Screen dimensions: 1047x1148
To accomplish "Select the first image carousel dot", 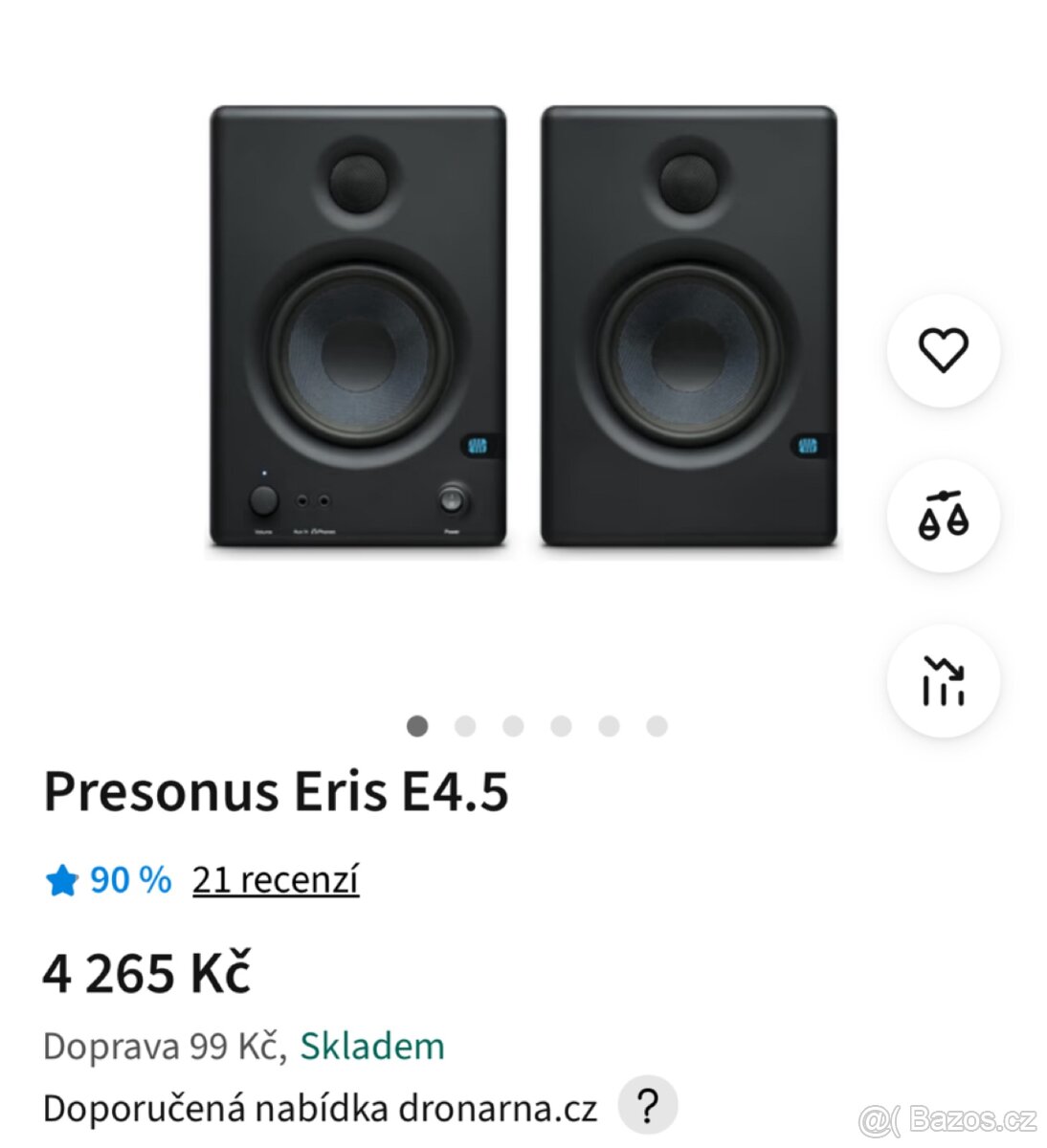I will (x=417, y=726).
